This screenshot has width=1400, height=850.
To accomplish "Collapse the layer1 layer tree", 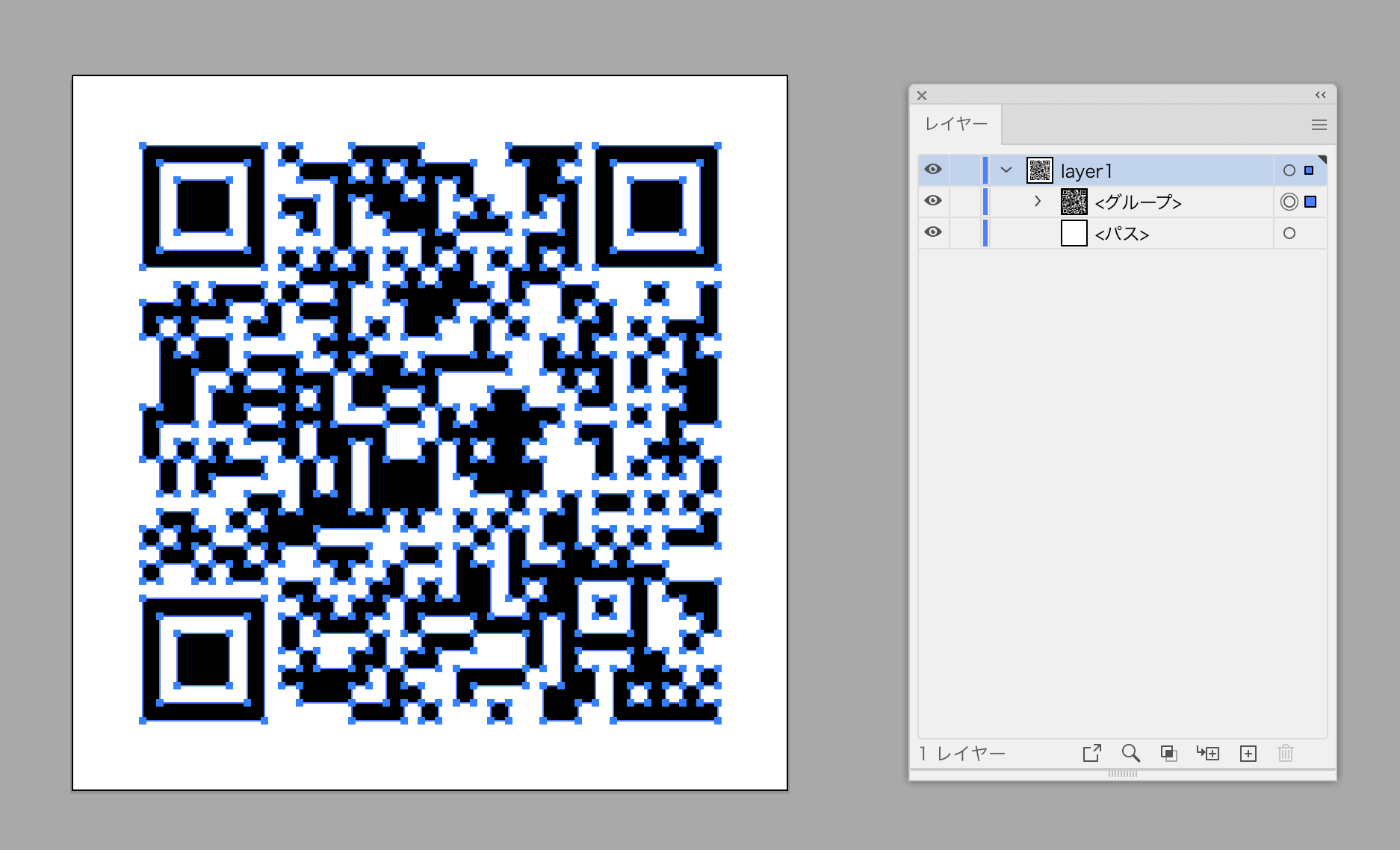I will (1006, 170).
